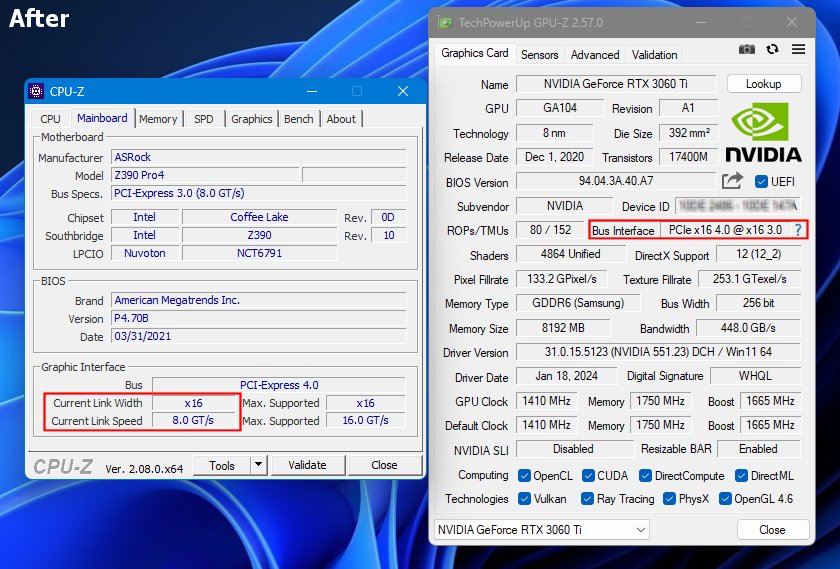Click the Validate button in CPU-Z
The height and width of the screenshot is (569, 840).
click(x=308, y=465)
